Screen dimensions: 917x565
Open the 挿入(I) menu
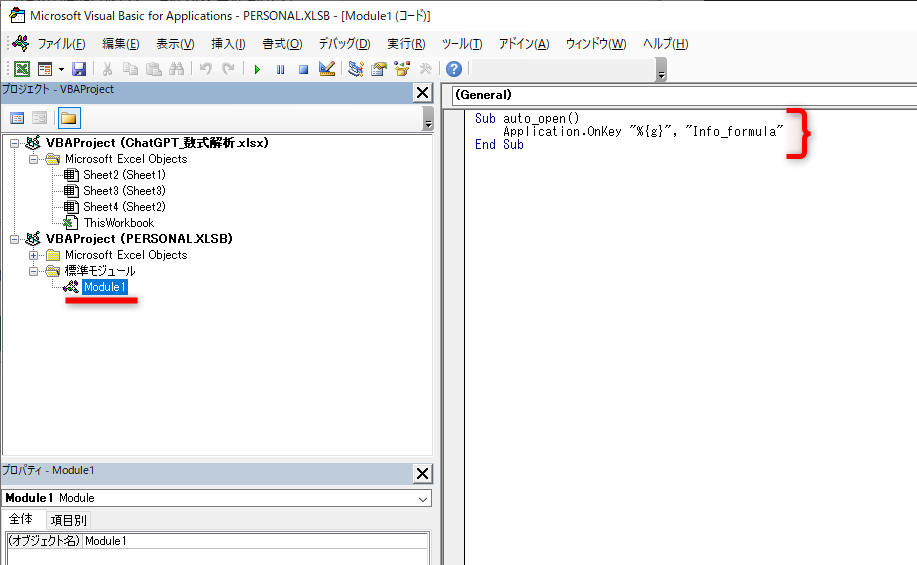[228, 44]
